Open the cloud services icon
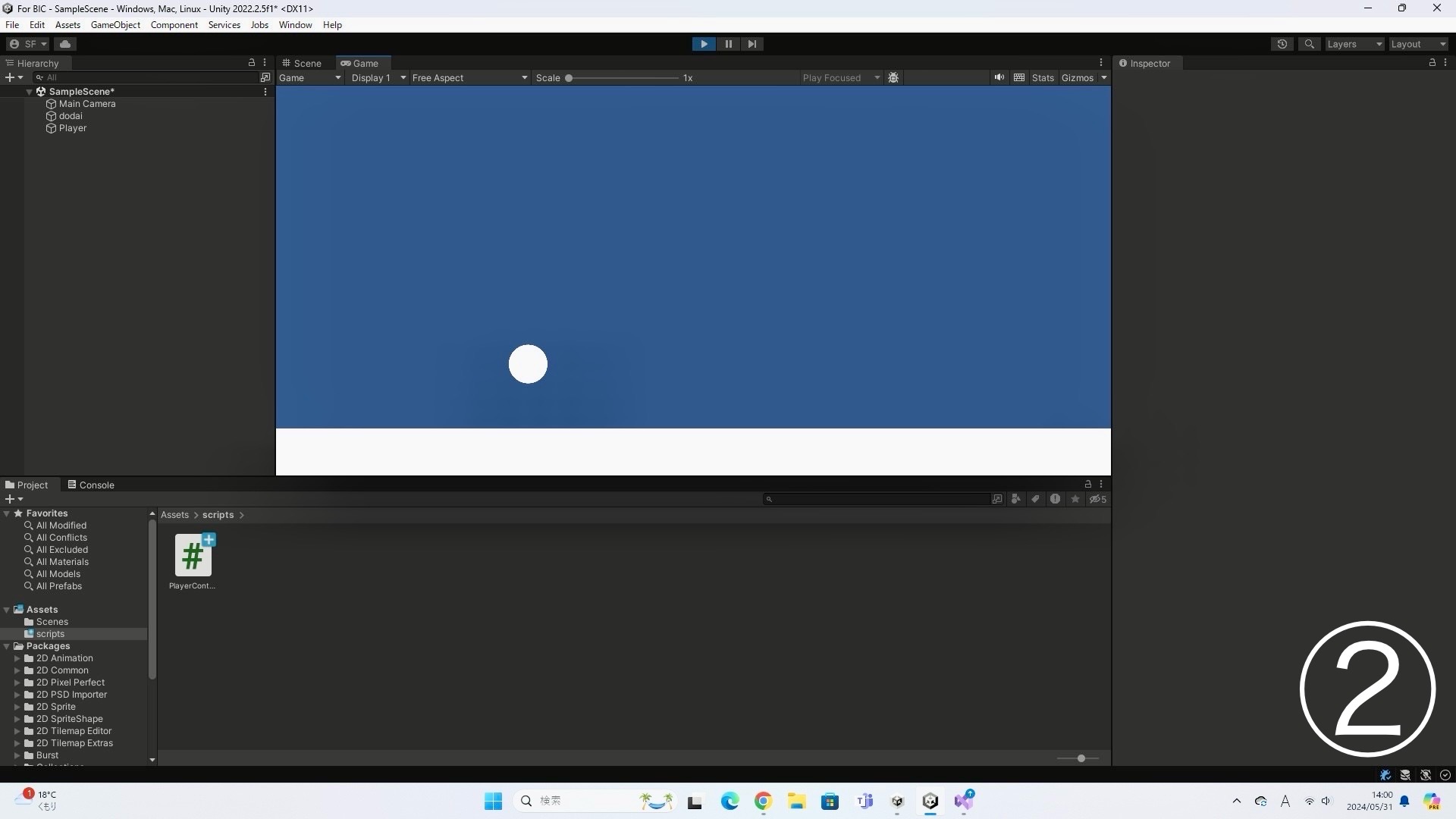This screenshot has height=819, width=1456. click(x=65, y=44)
